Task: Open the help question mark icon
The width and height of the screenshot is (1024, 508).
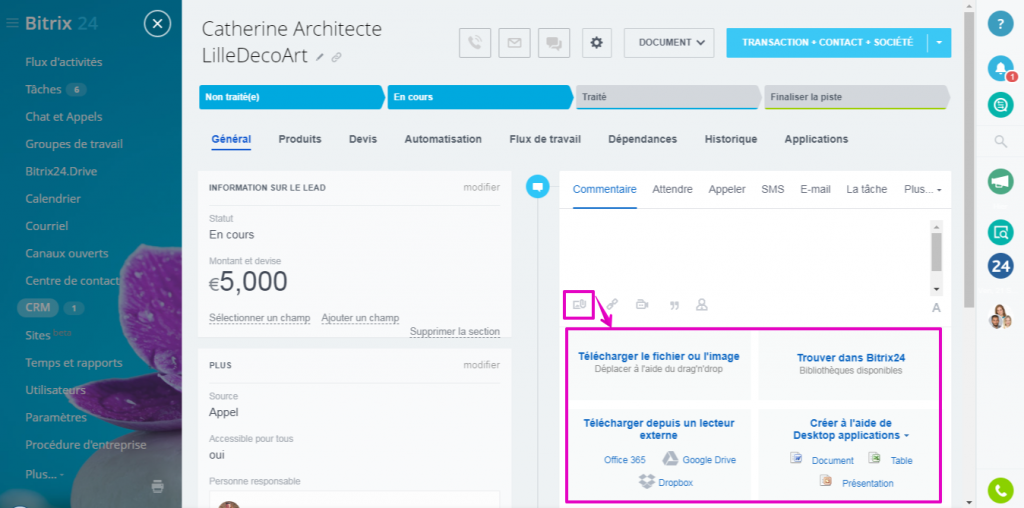Action: (x=1000, y=24)
